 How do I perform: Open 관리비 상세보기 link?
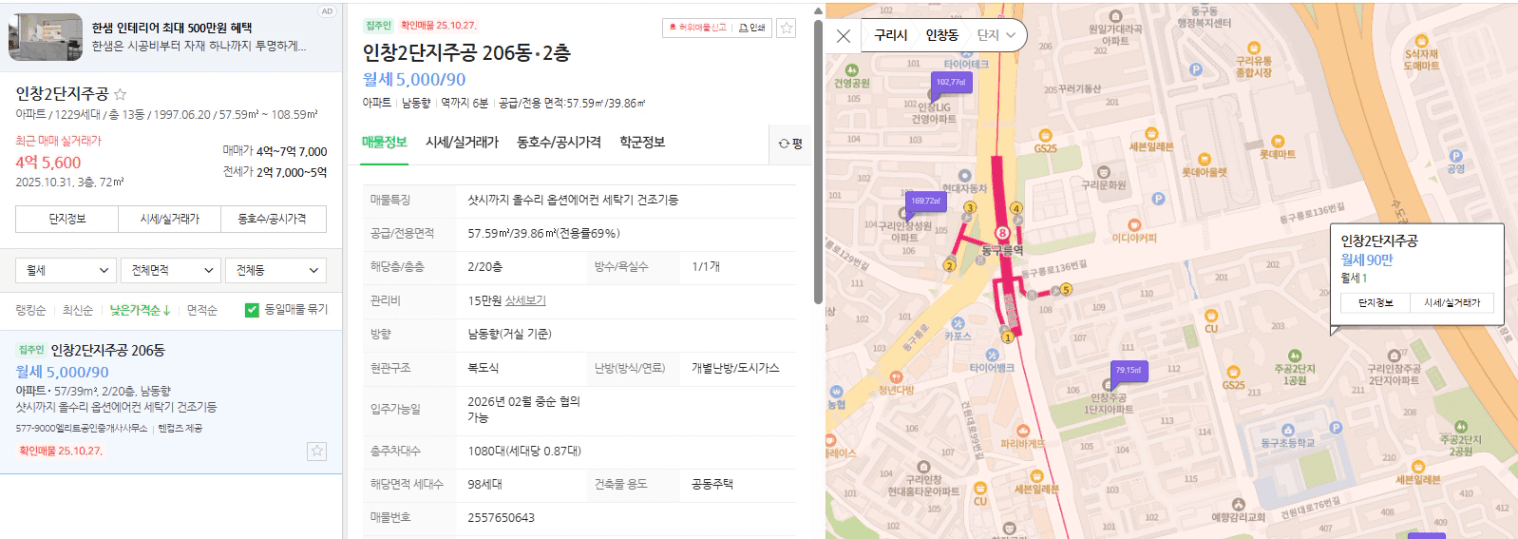(525, 300)
